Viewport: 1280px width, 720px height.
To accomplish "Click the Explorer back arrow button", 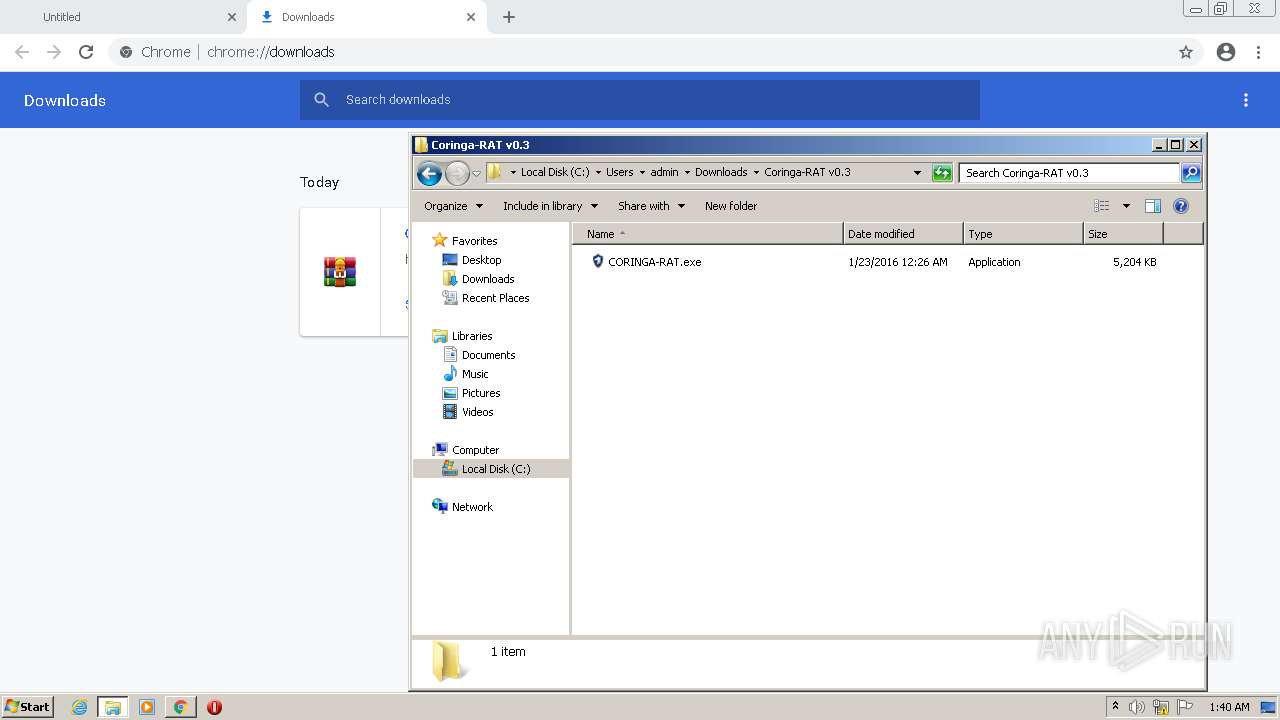I will pos(430,173).
